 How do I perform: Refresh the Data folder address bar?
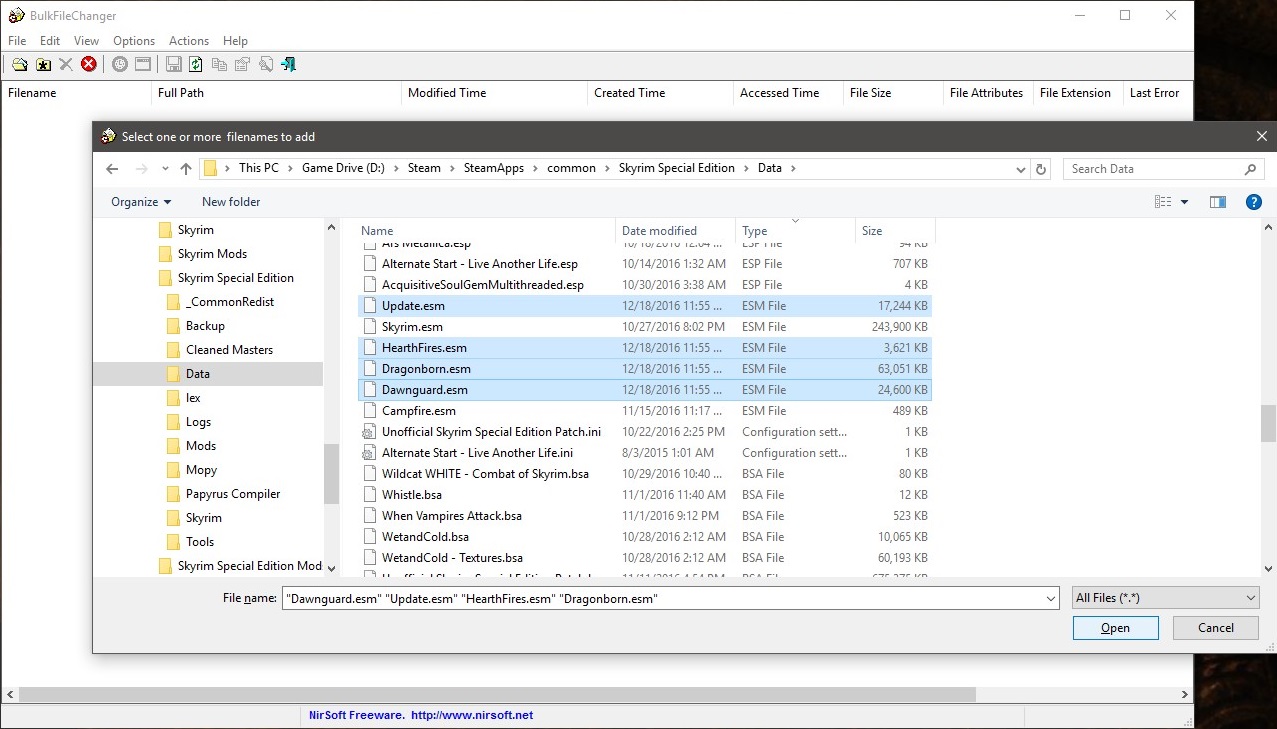coord(1041,169)
